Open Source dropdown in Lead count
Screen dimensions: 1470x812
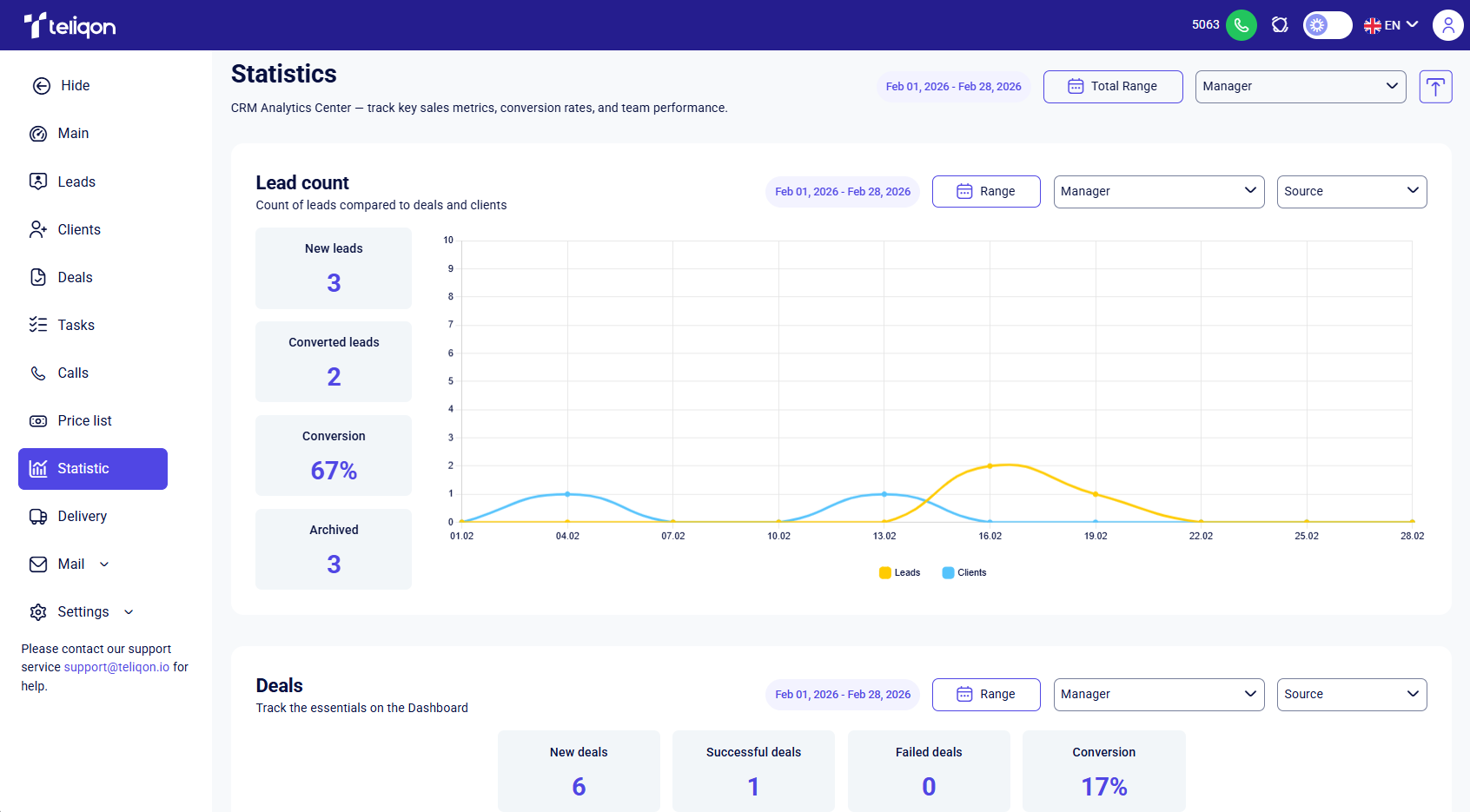coord(1351,192)
